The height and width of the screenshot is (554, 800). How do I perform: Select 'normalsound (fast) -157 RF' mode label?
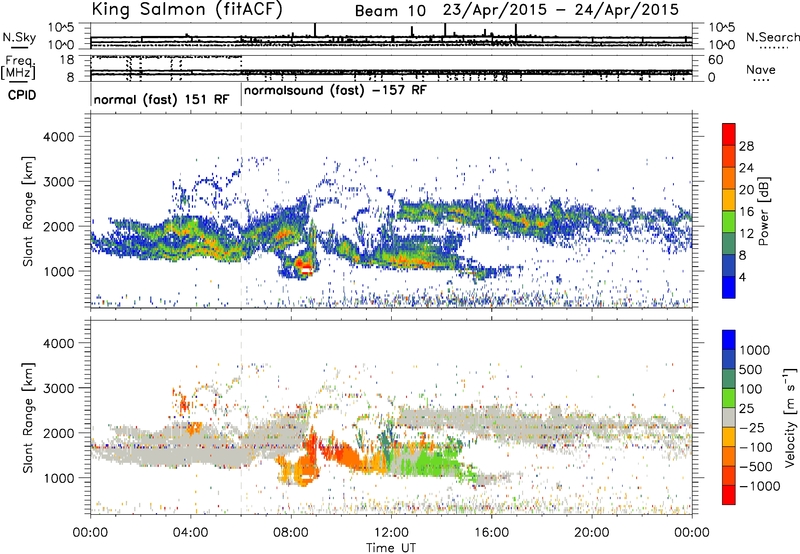tap(335, 91)
